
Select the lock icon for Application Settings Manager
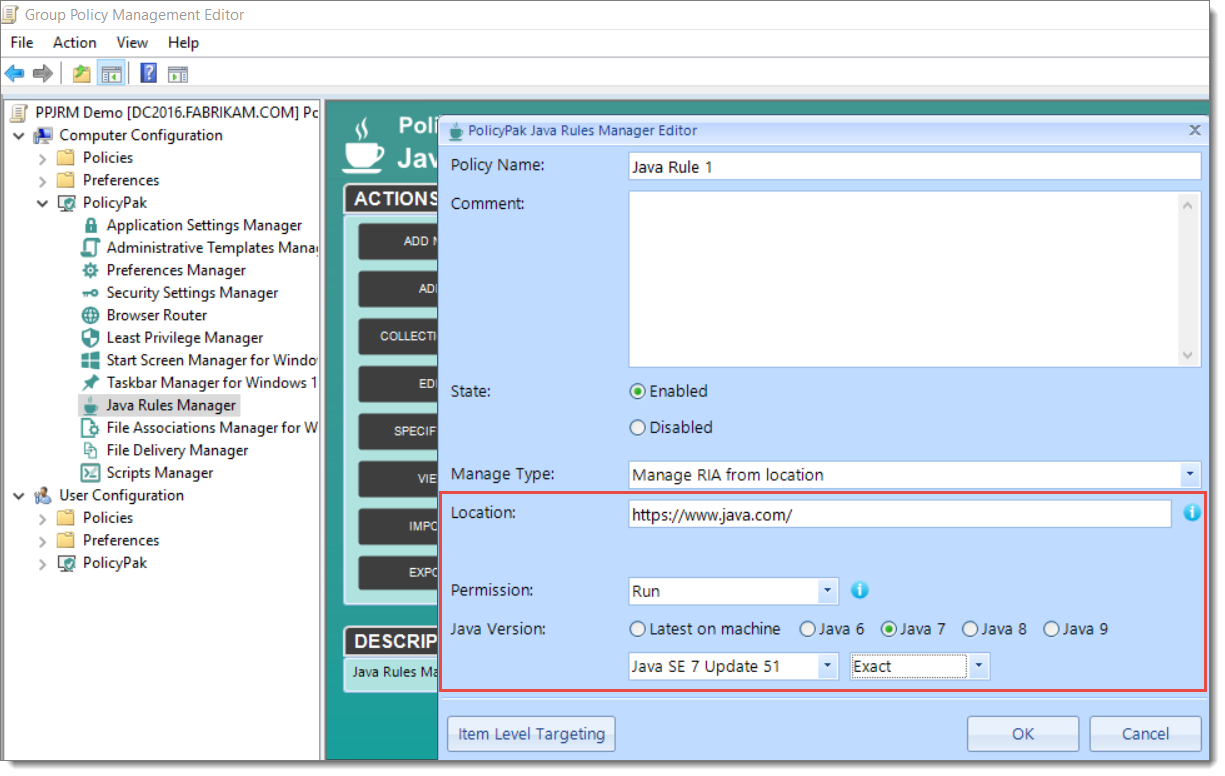[91, 225]
